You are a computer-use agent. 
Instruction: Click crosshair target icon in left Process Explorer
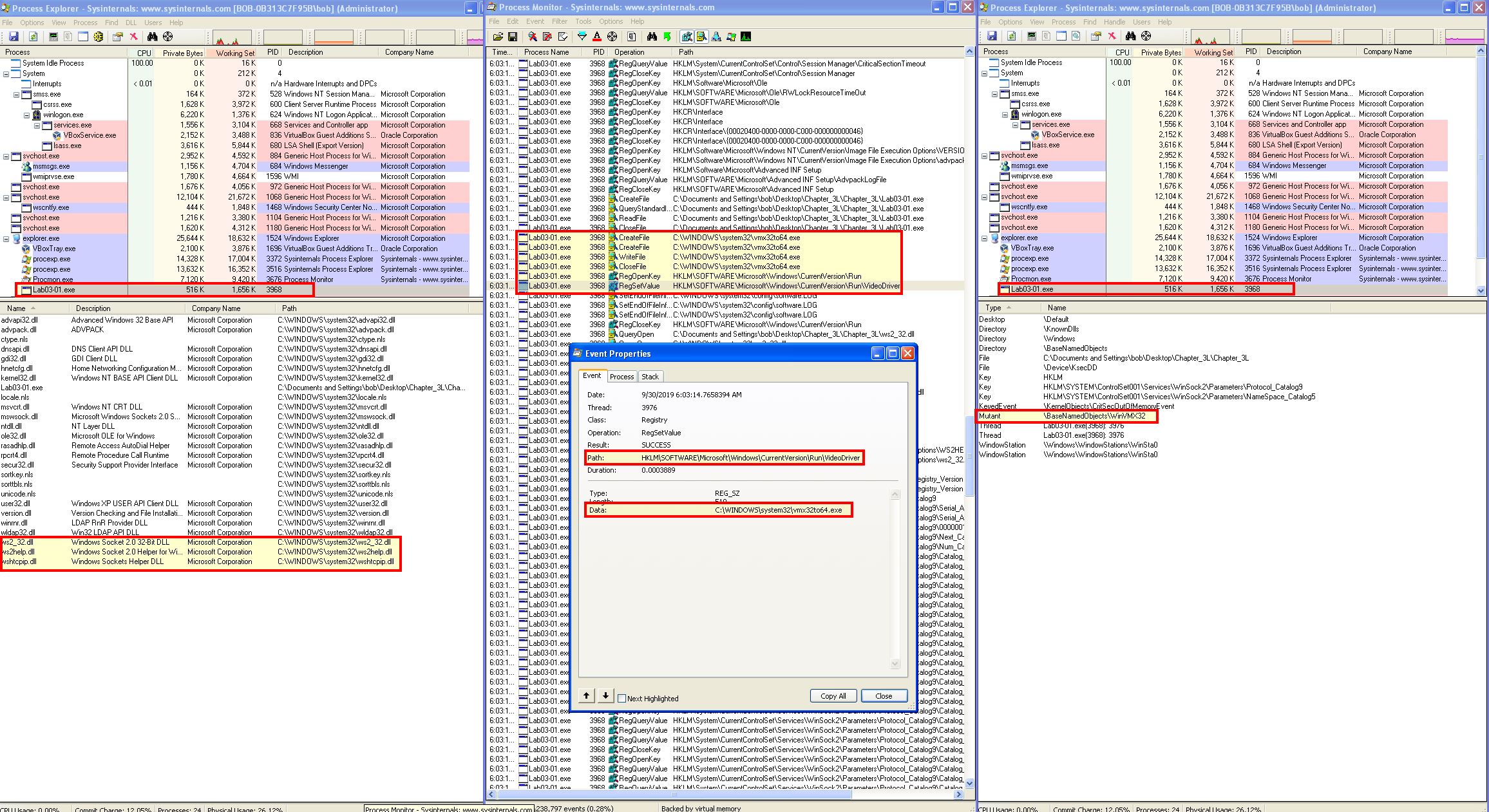(x=167, y=37)
